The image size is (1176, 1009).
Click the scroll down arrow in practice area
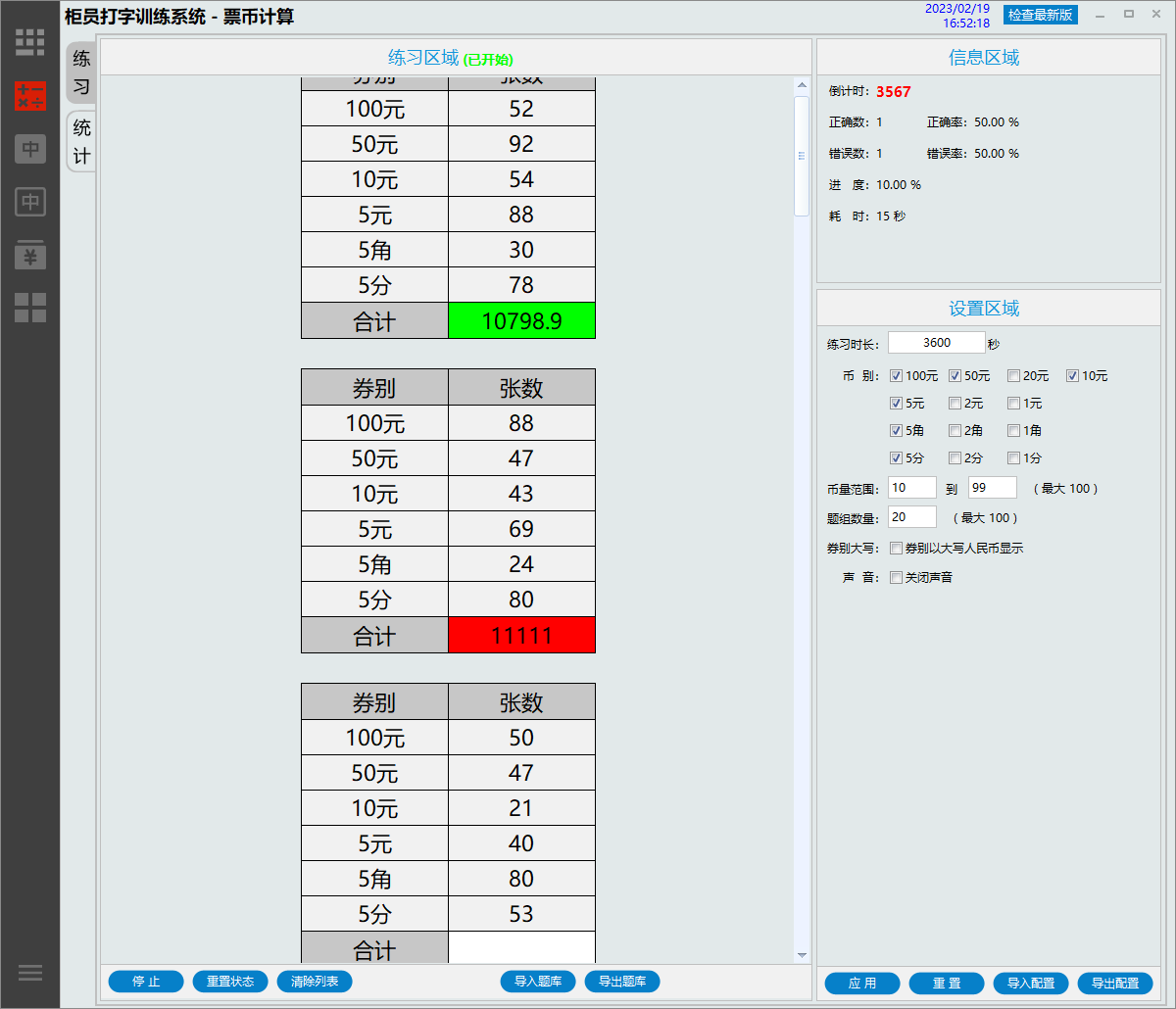coord(802,955)
